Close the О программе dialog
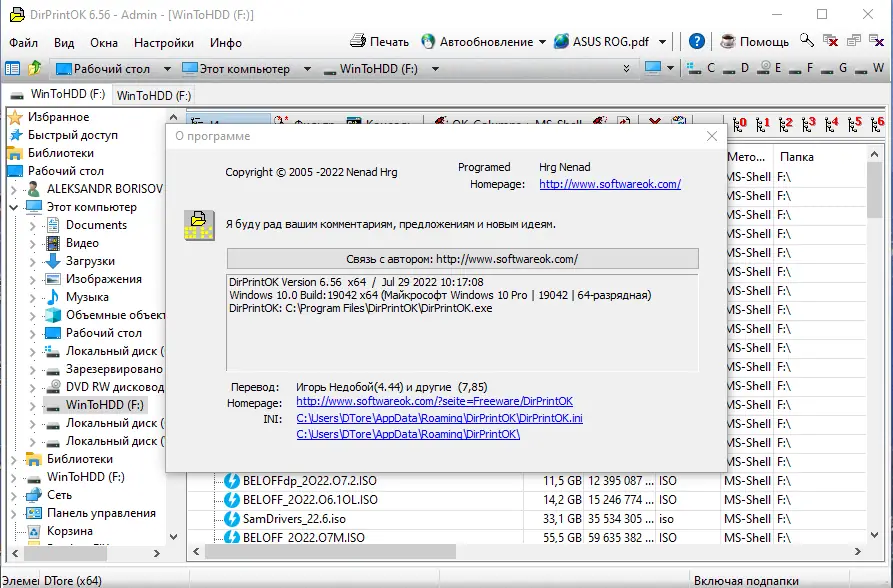The height and width of the screenshot is (588, 893). (x=712, y=136)
